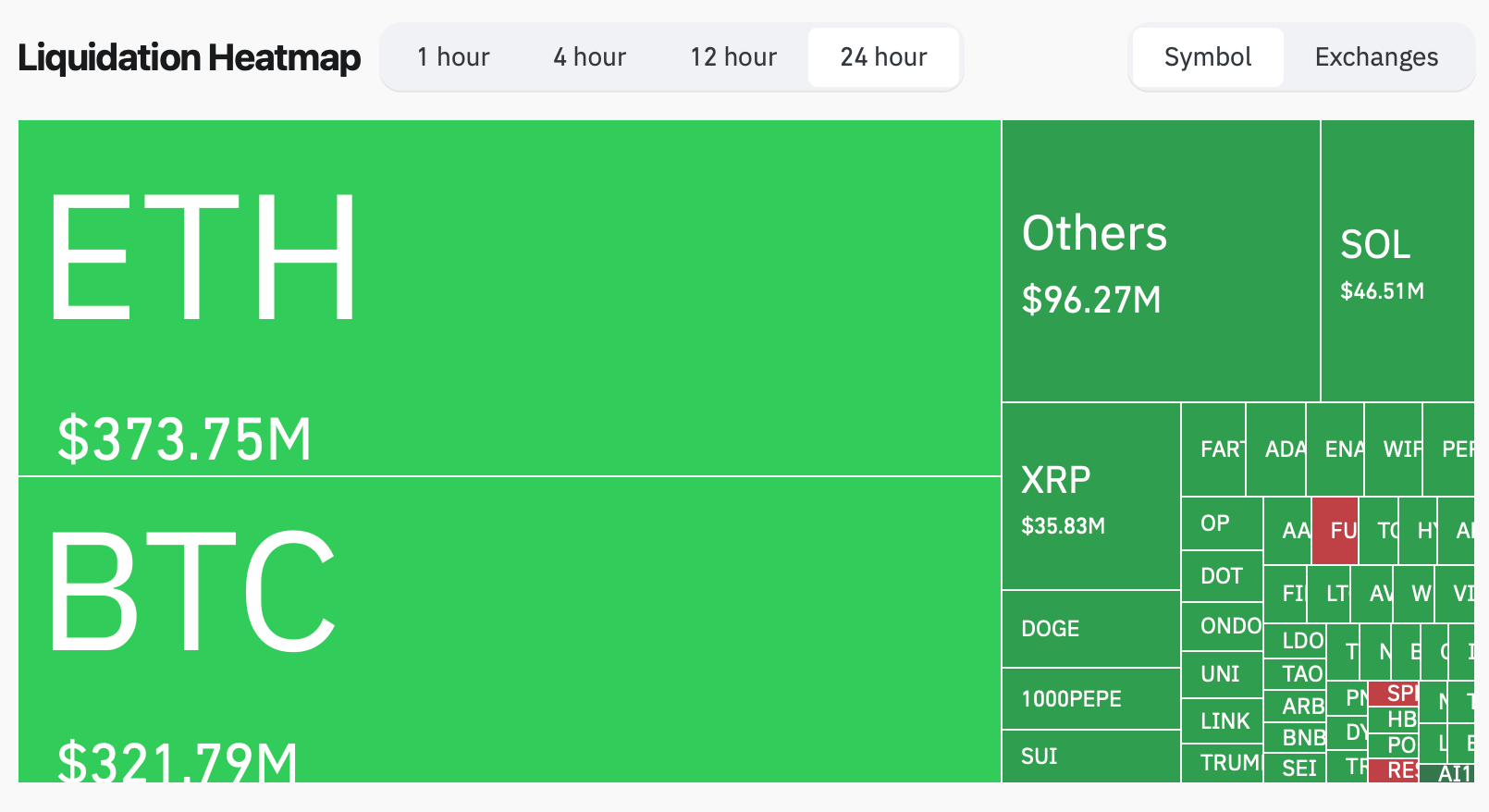1489x812 pixels.
Task: Choose the 12 hour timeframe
Action: point(733,57)
